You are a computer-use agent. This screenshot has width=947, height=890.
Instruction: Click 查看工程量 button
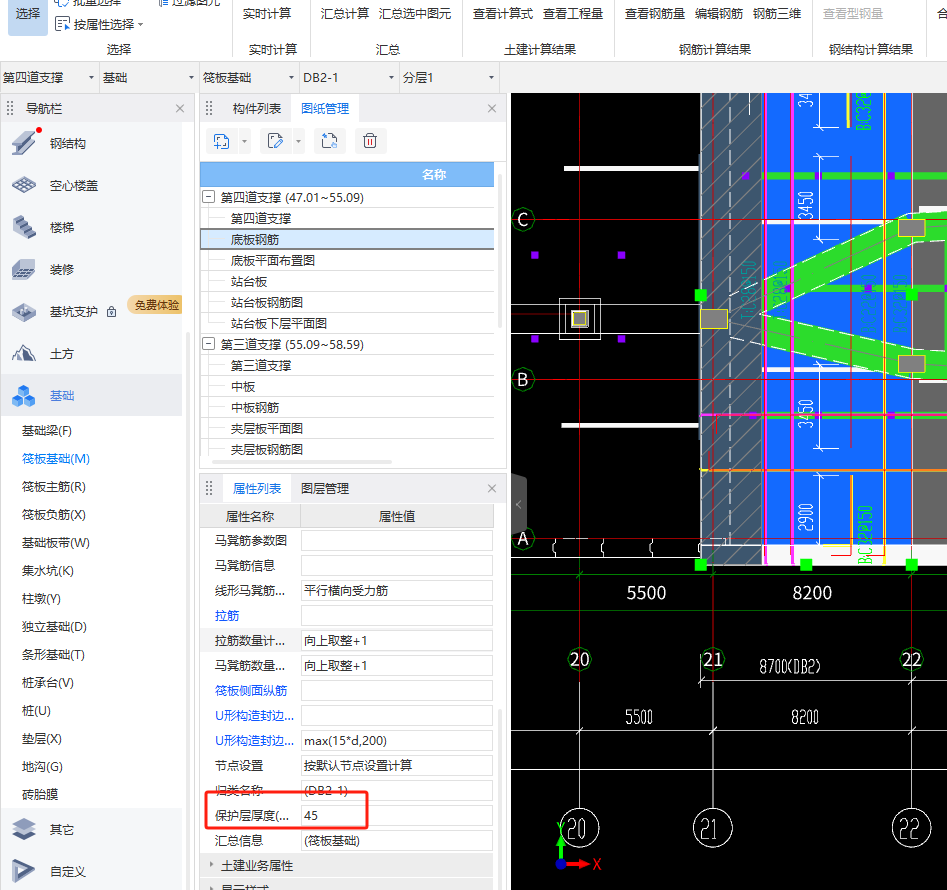(x=573, y=14)
